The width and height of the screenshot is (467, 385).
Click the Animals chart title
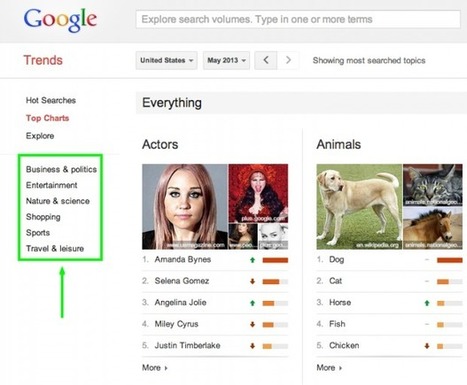(339, 144)
